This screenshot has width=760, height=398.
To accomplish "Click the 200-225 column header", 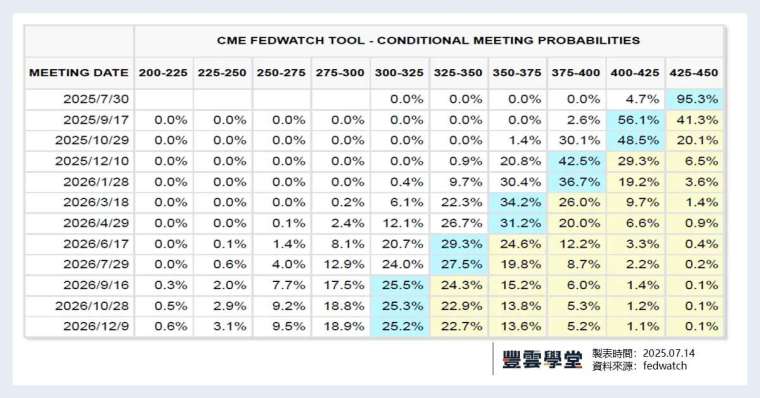I will click(x=163, y=73).
